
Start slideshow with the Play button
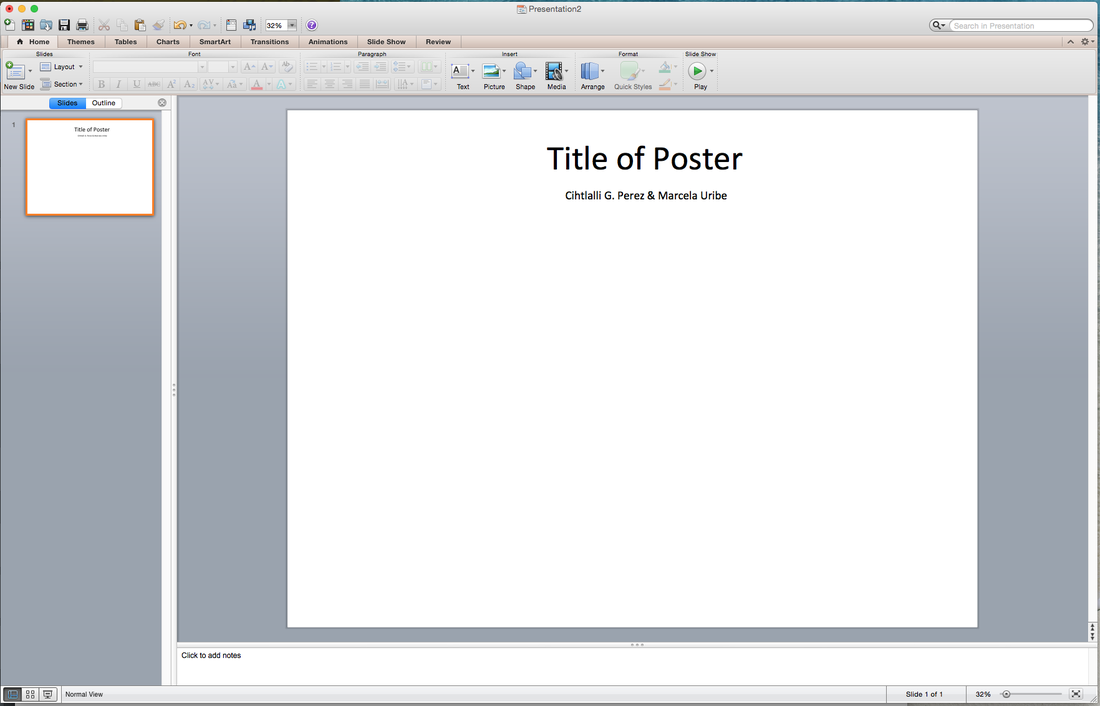(x=697, y=72)
